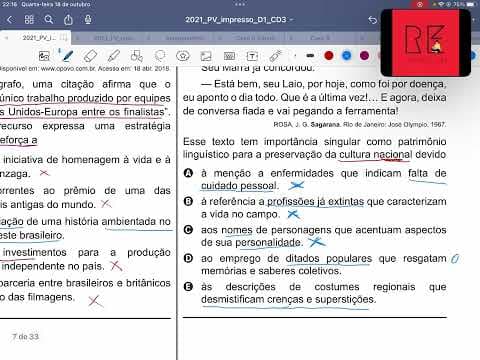Tap answer option A bullet
The height and width of the screenshot is (360, 480).
click(189, 173)
